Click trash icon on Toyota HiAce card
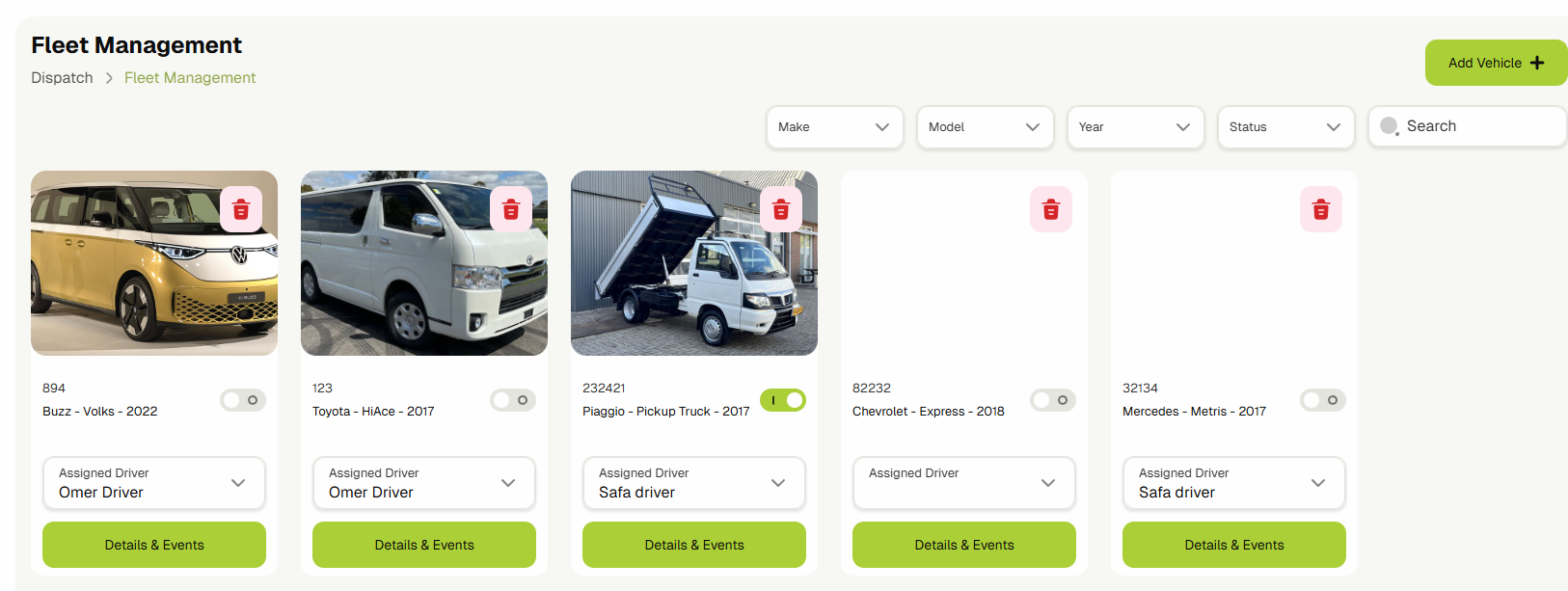The height and width of the screenshot is (591, 1568). [511, 209]
